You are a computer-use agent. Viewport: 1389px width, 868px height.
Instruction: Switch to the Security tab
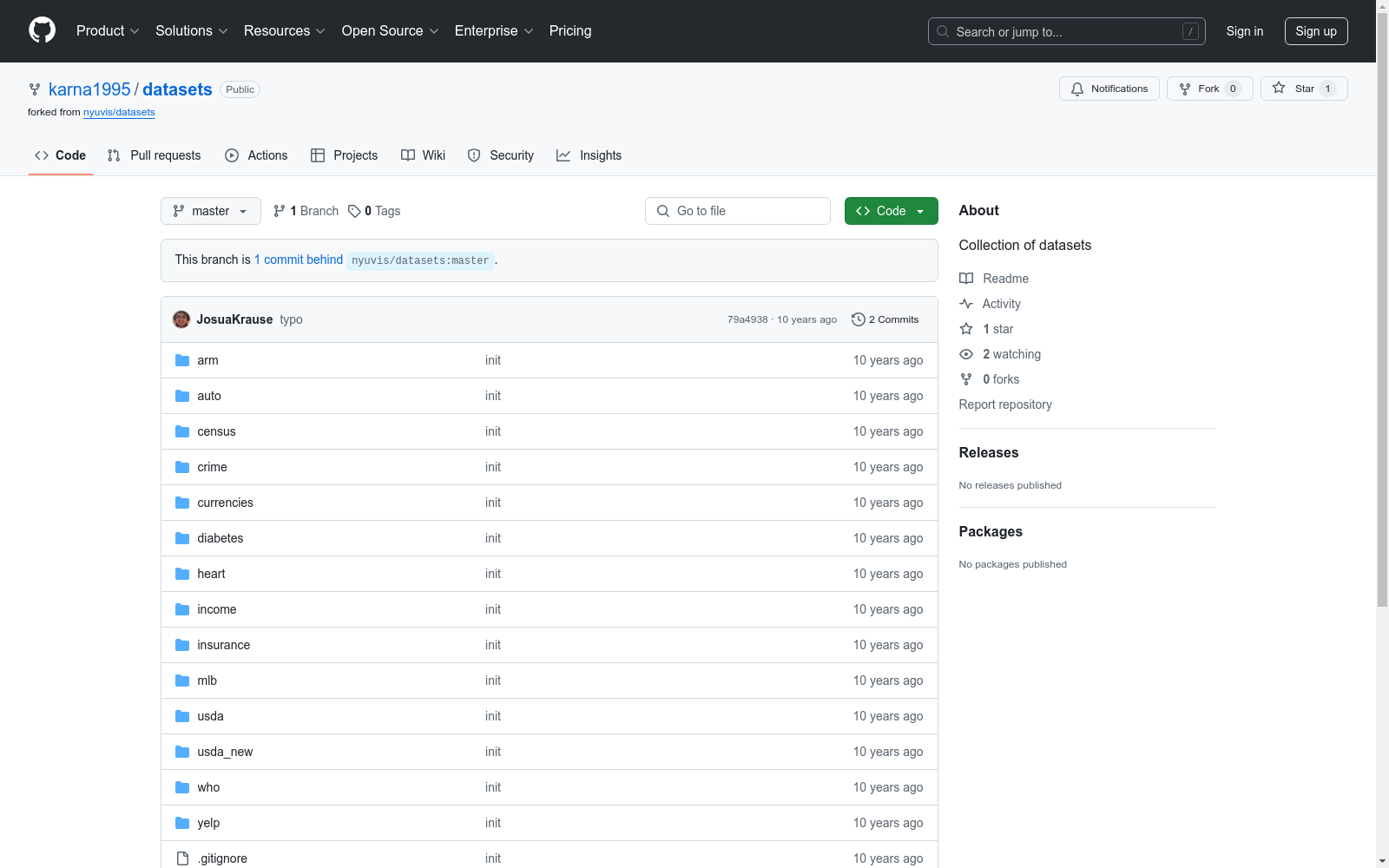[500, 155]
